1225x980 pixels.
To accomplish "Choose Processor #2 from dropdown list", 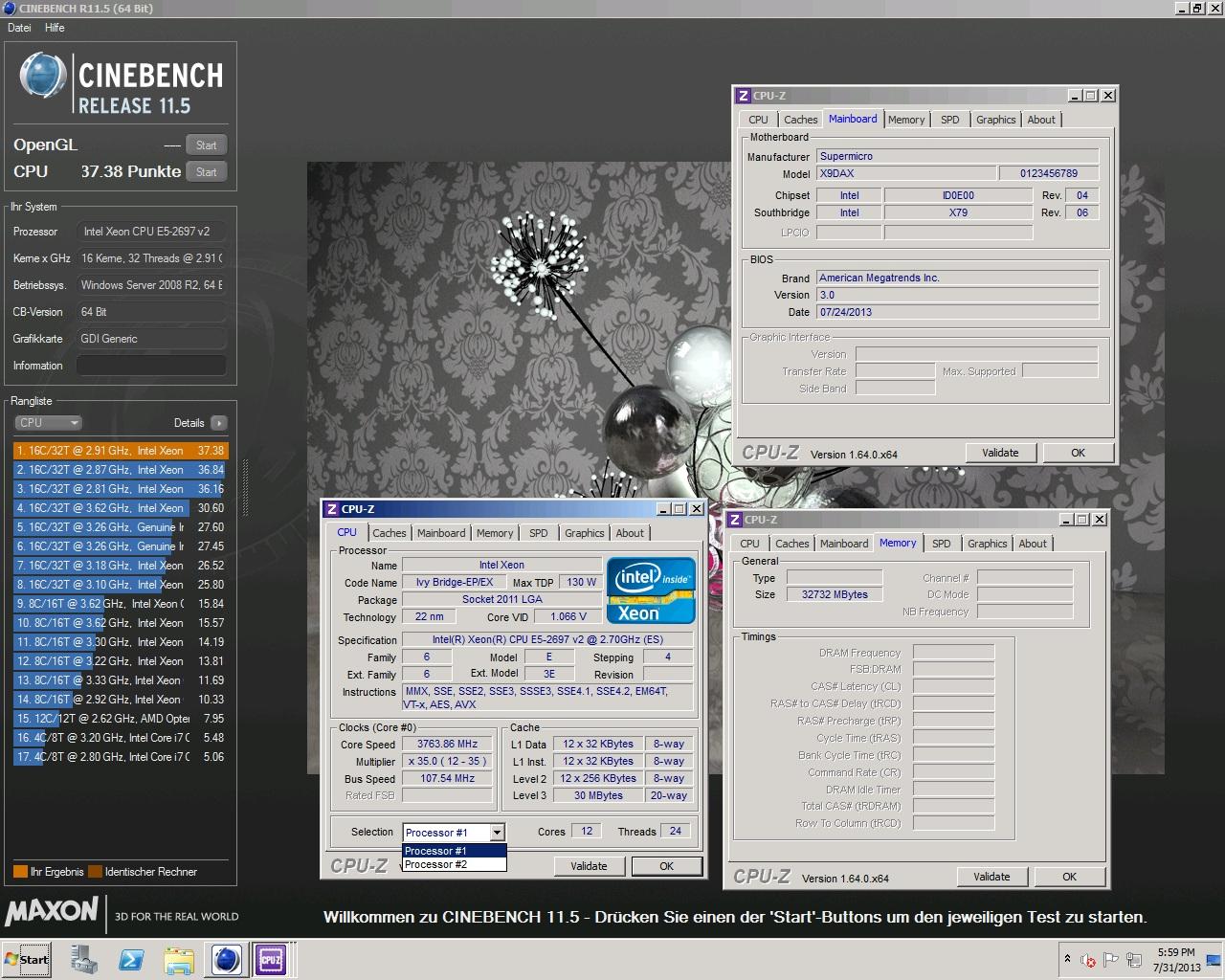I will (455, 864).
